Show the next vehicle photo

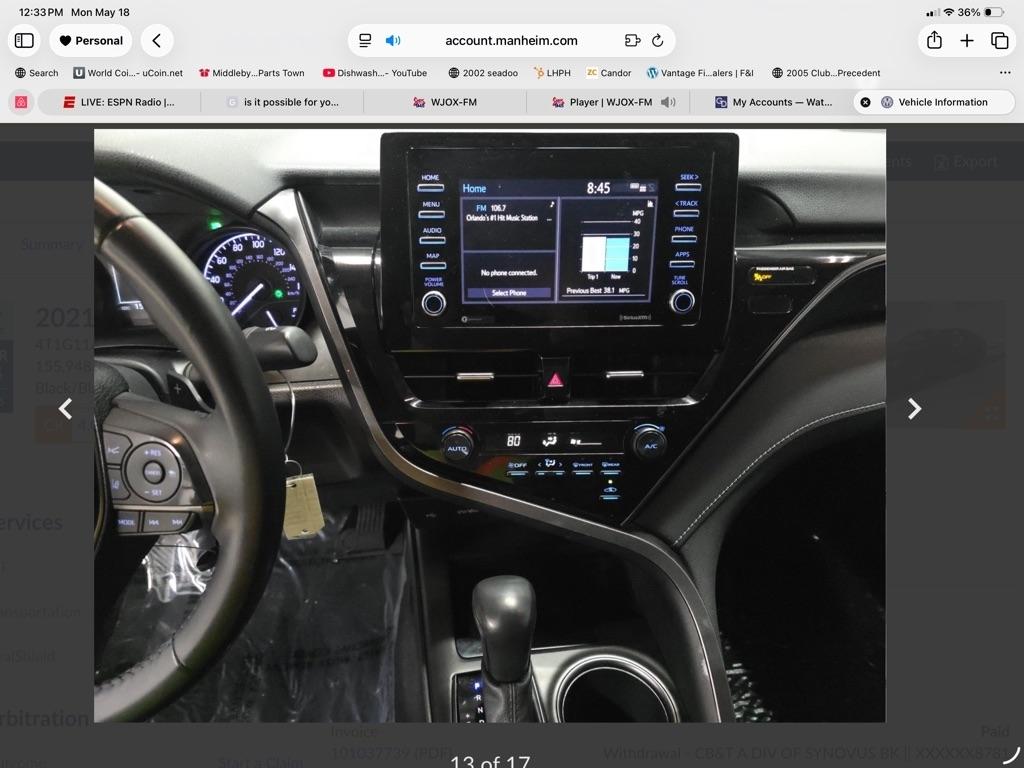pyautogui.click(x=914, y=409)
